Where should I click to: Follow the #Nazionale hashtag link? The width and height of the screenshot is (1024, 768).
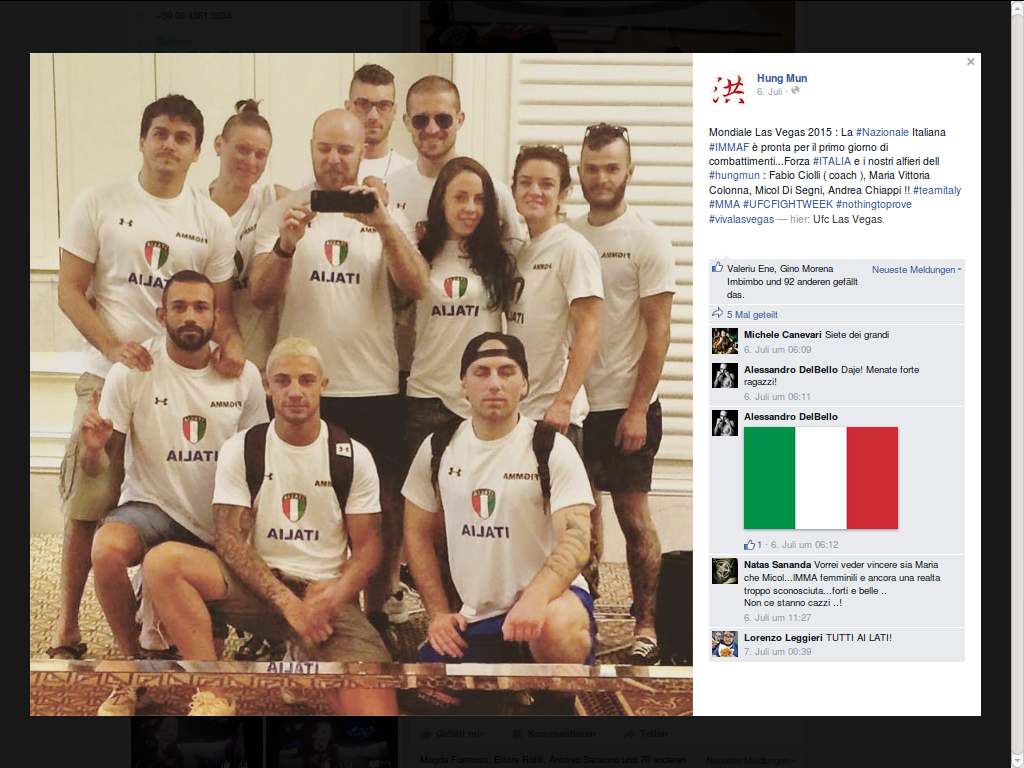pyautogui.click(x=882, y=132)
